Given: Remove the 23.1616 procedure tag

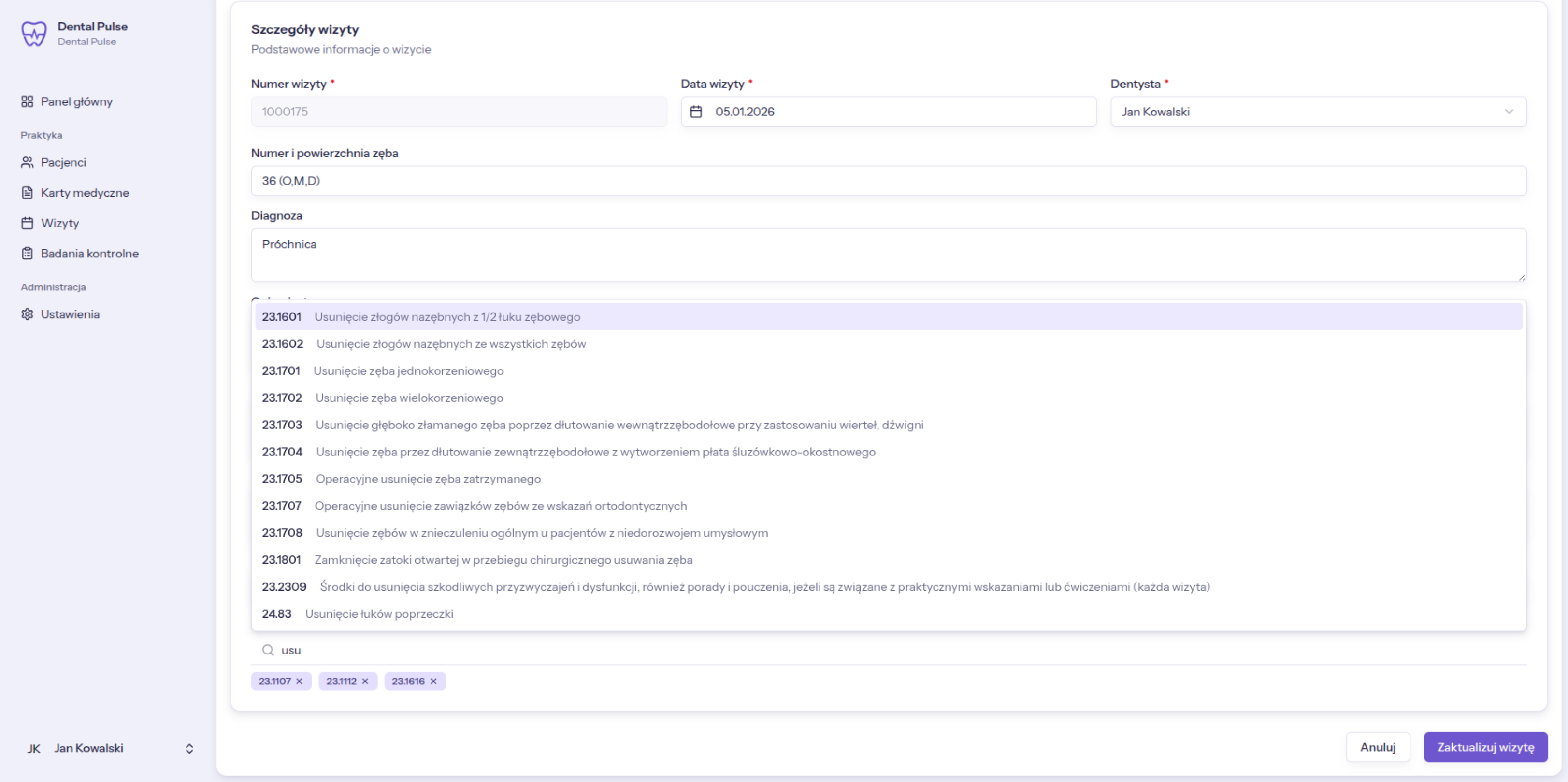Looking at the screenshot, I should pos(433,682).
